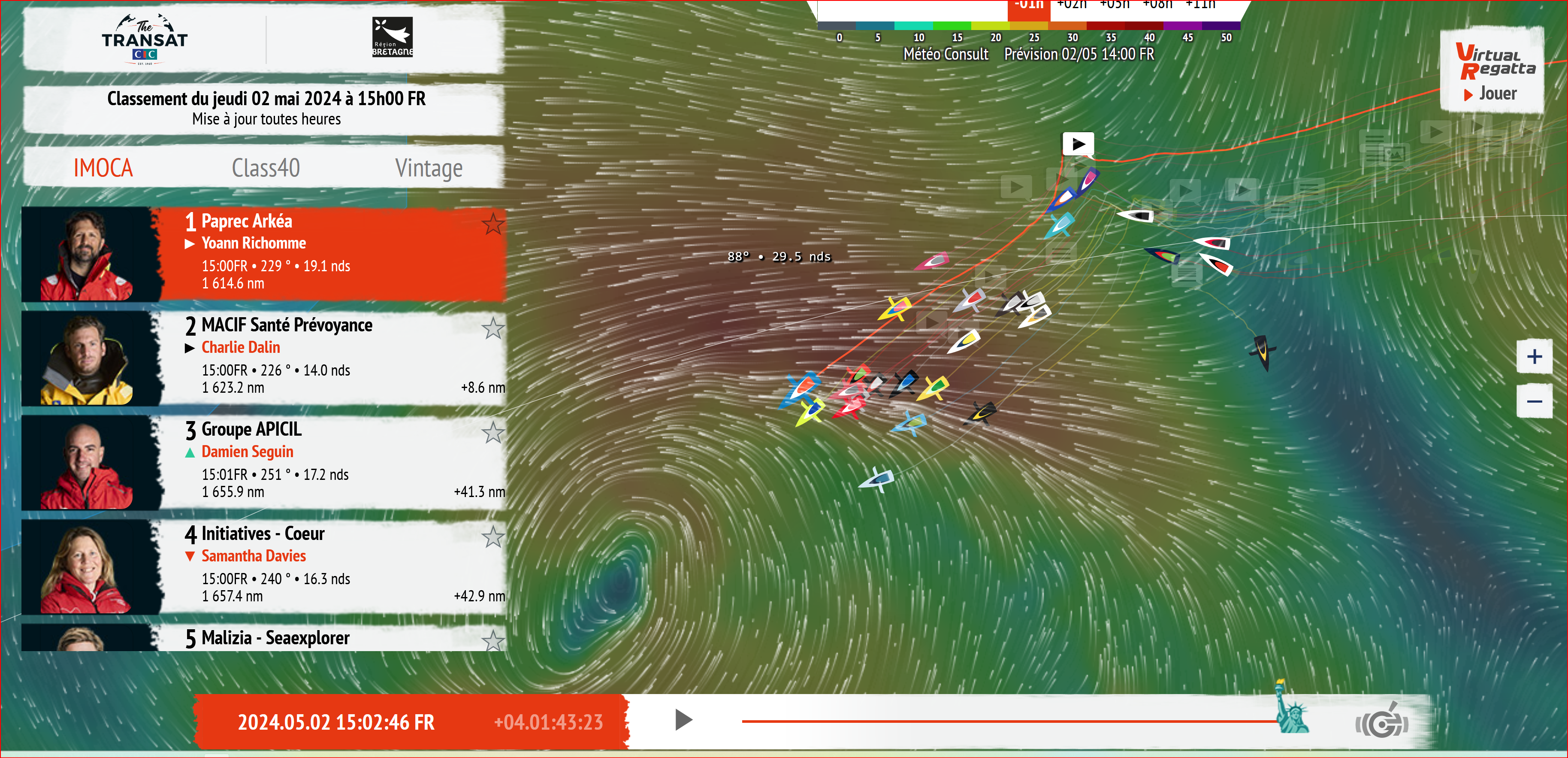Select the Vintage class tab
The image size is (1568, 758).
tap(429, 168)
